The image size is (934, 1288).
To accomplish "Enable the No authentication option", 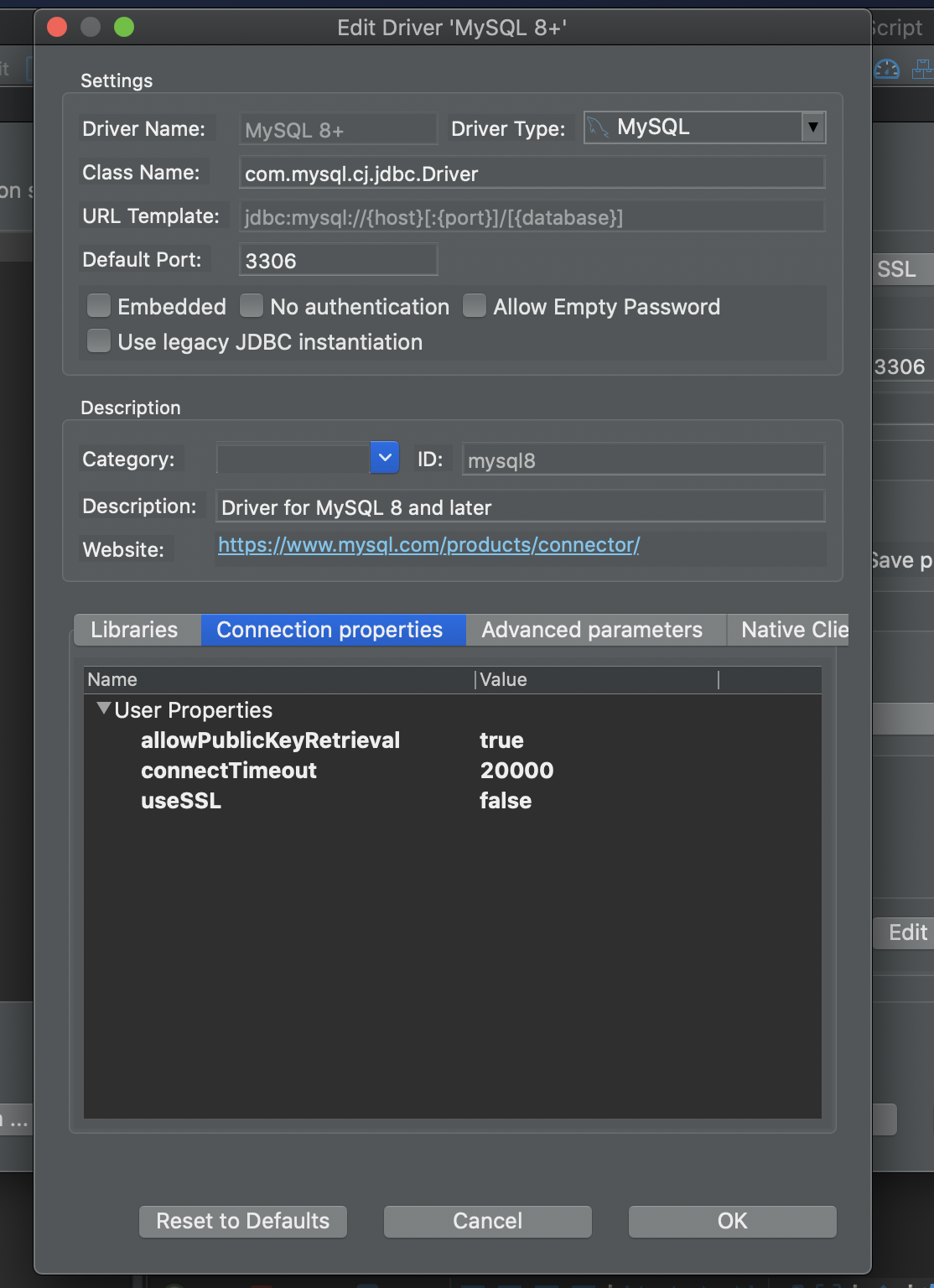I will pos(252,306).
